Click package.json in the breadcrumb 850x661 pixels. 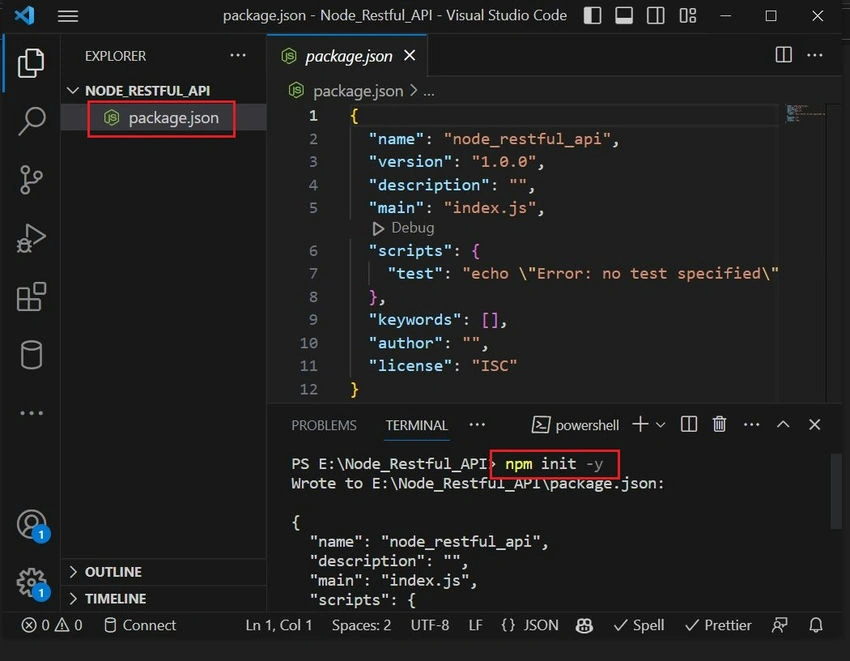tap(358, 91)
